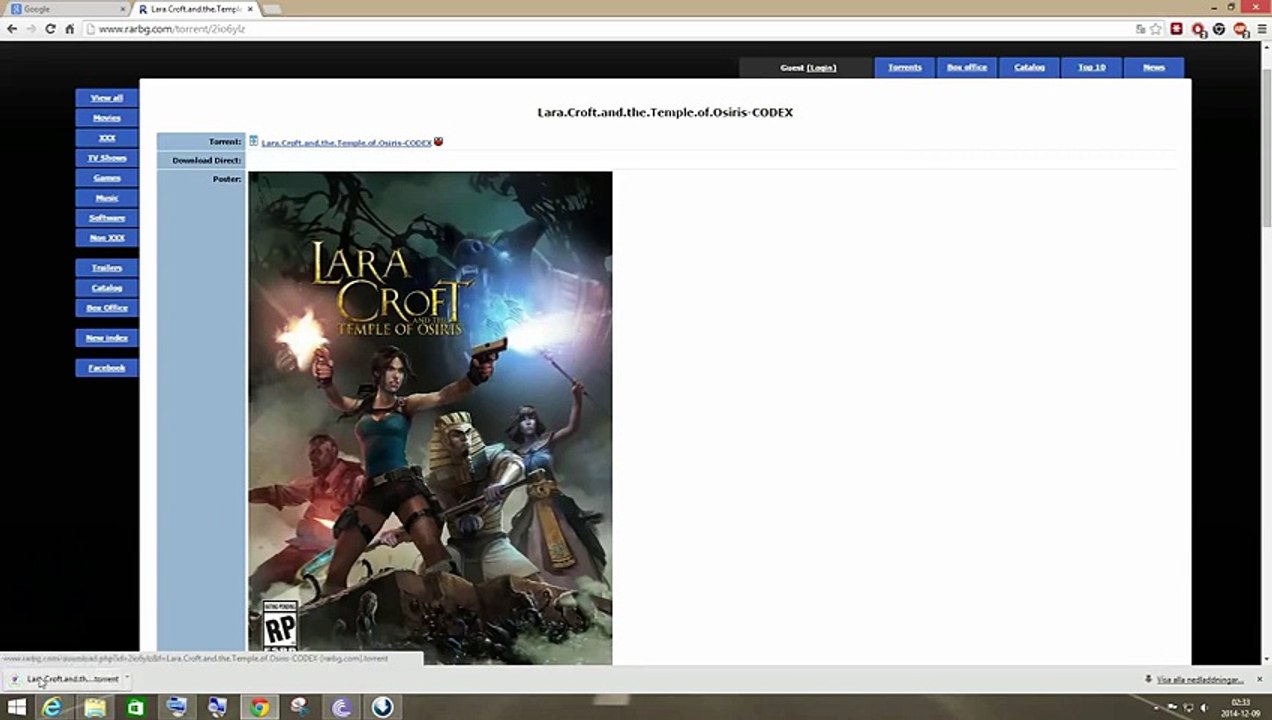The width and height of the screenshot is (1272, 720).
Task: Click the translate icon in the address bar
Action: [x=1141, y=29]
